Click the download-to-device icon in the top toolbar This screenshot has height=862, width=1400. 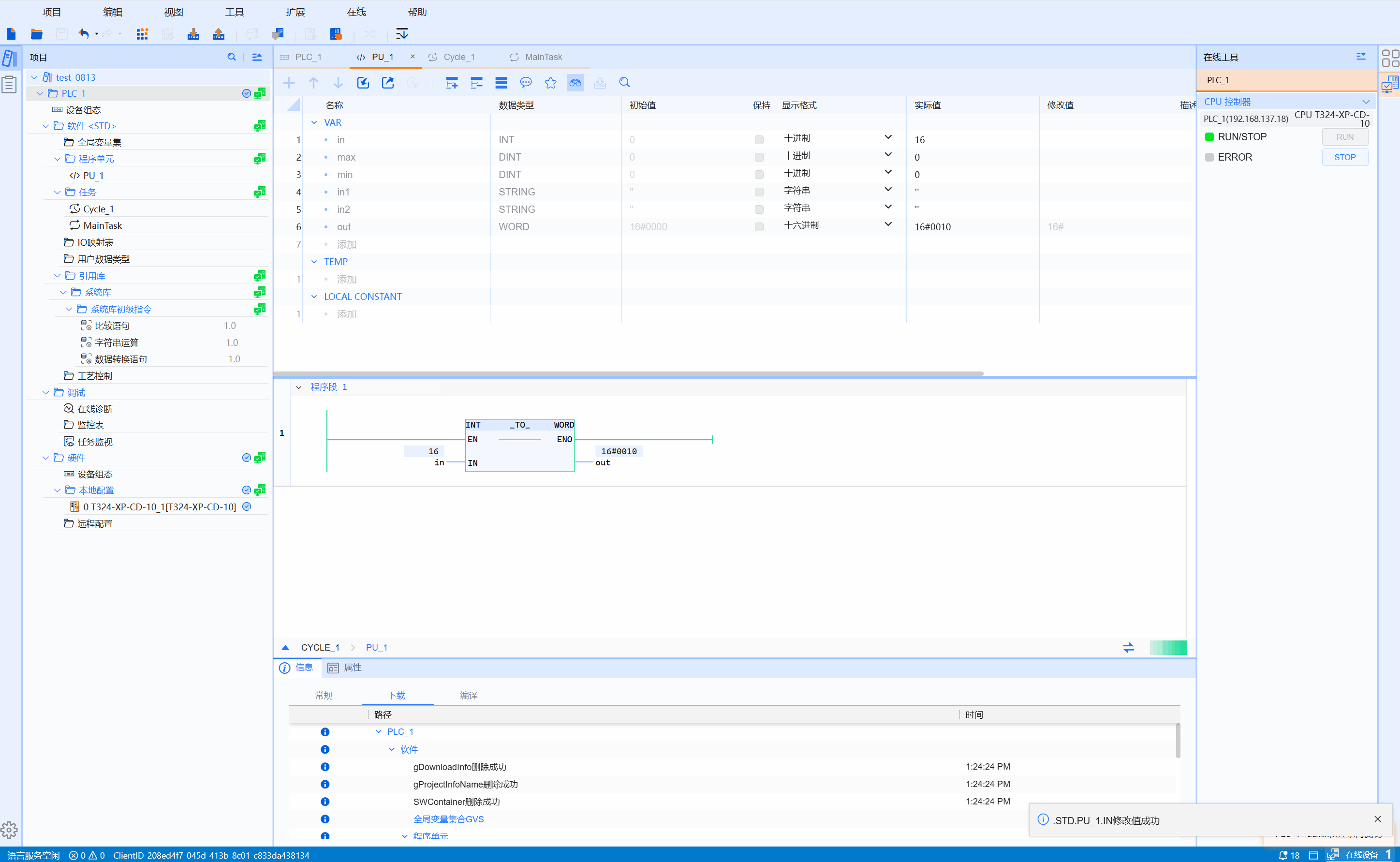click(x=193, y=34)
